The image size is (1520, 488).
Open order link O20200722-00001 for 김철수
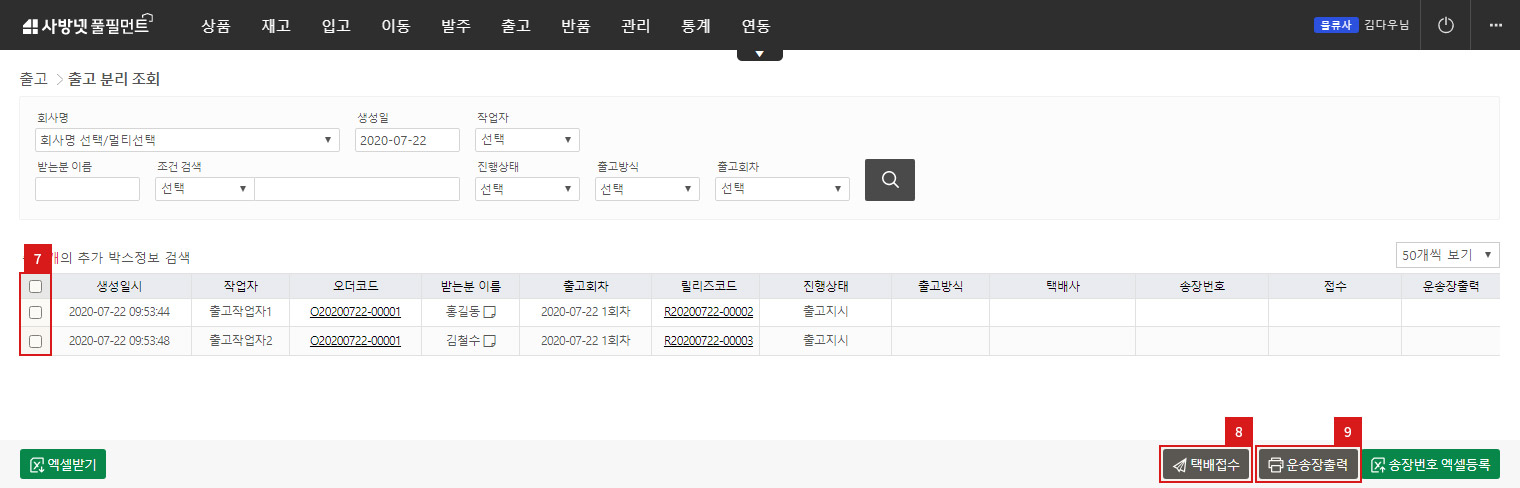tap(355, 341)
